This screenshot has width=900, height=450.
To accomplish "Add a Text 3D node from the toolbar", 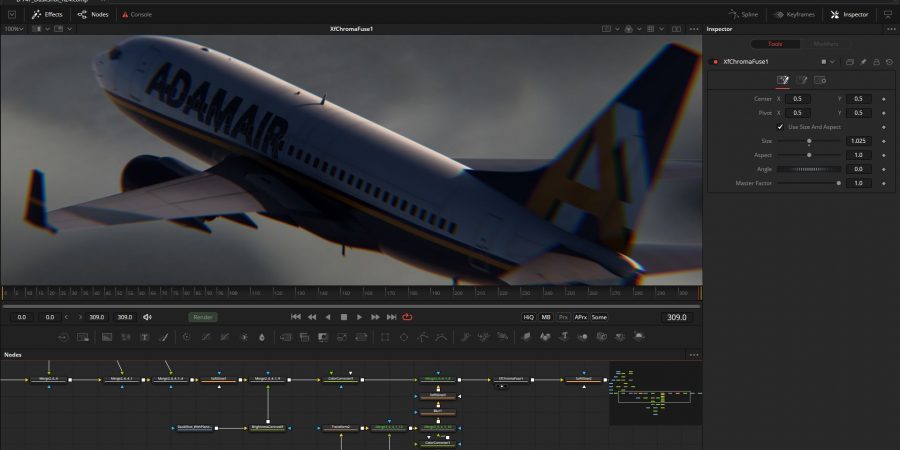I will pyautogui.click(x=564, y=337).
